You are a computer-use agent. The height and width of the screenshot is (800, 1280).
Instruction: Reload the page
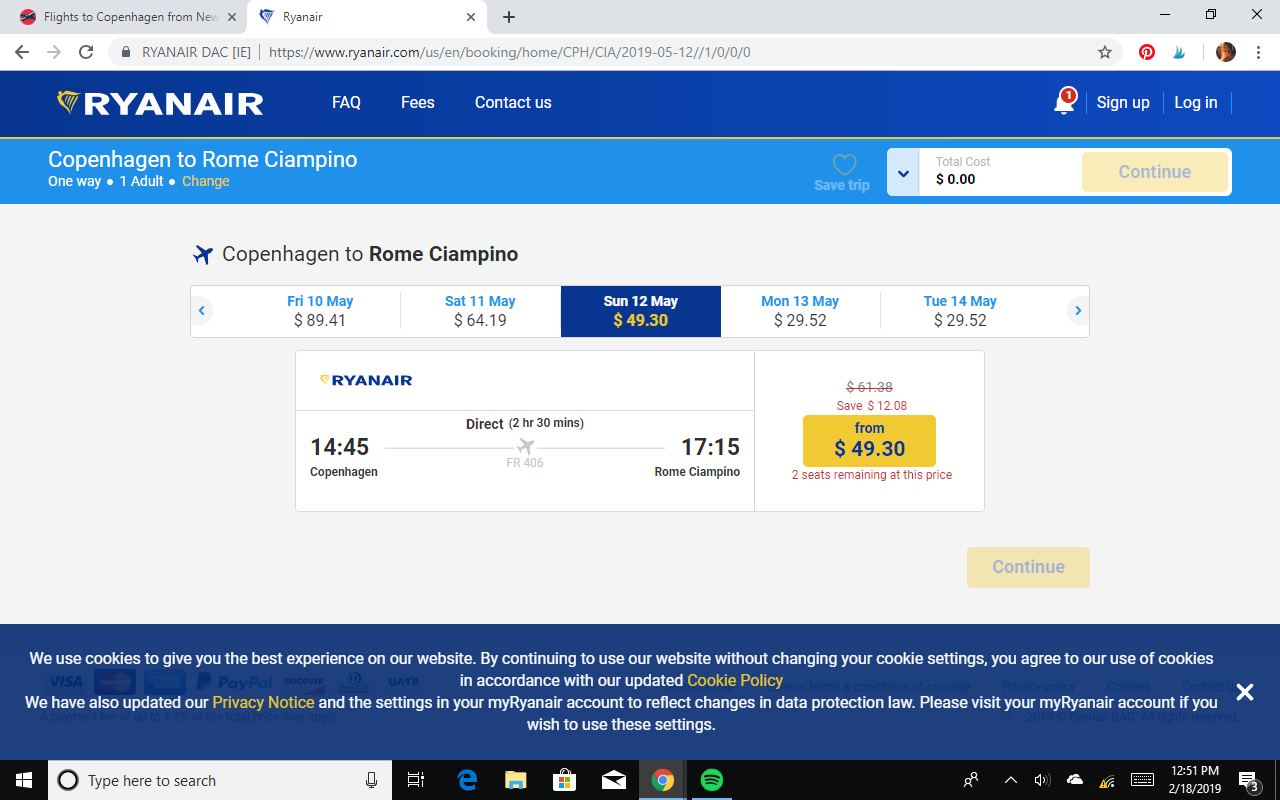(x=86, y=52)
